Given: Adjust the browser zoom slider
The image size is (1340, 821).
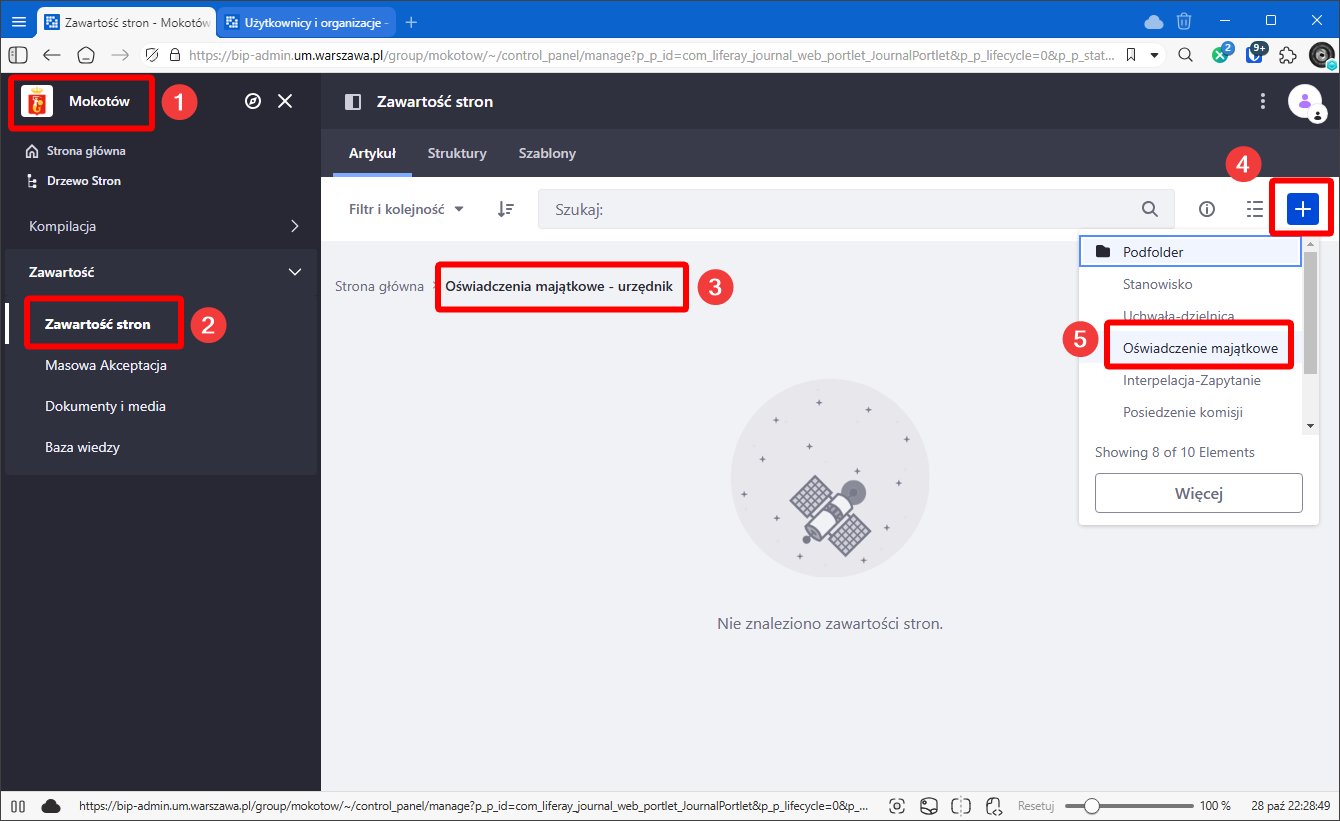Looking at the screenshot, I should pyautogui.click(x=1092, y=806).
